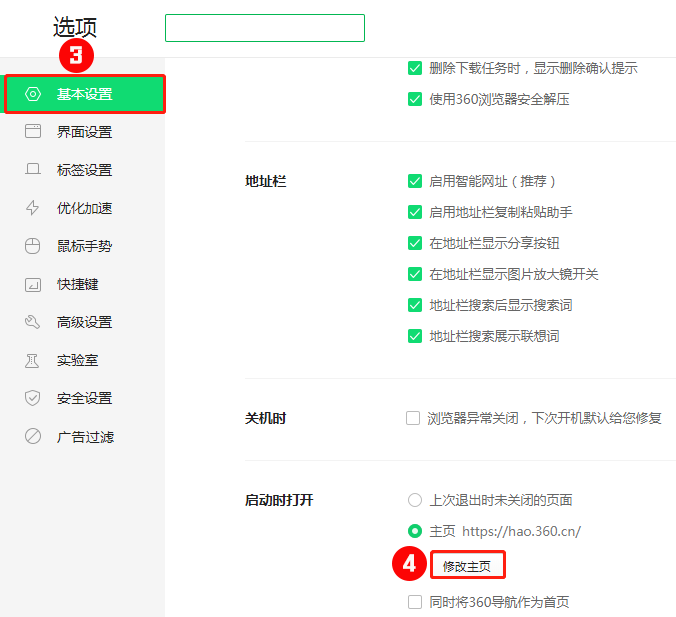Select the 主页 startup radio button
This screenshot has height=617, width=676.
[x=414, y=531]
